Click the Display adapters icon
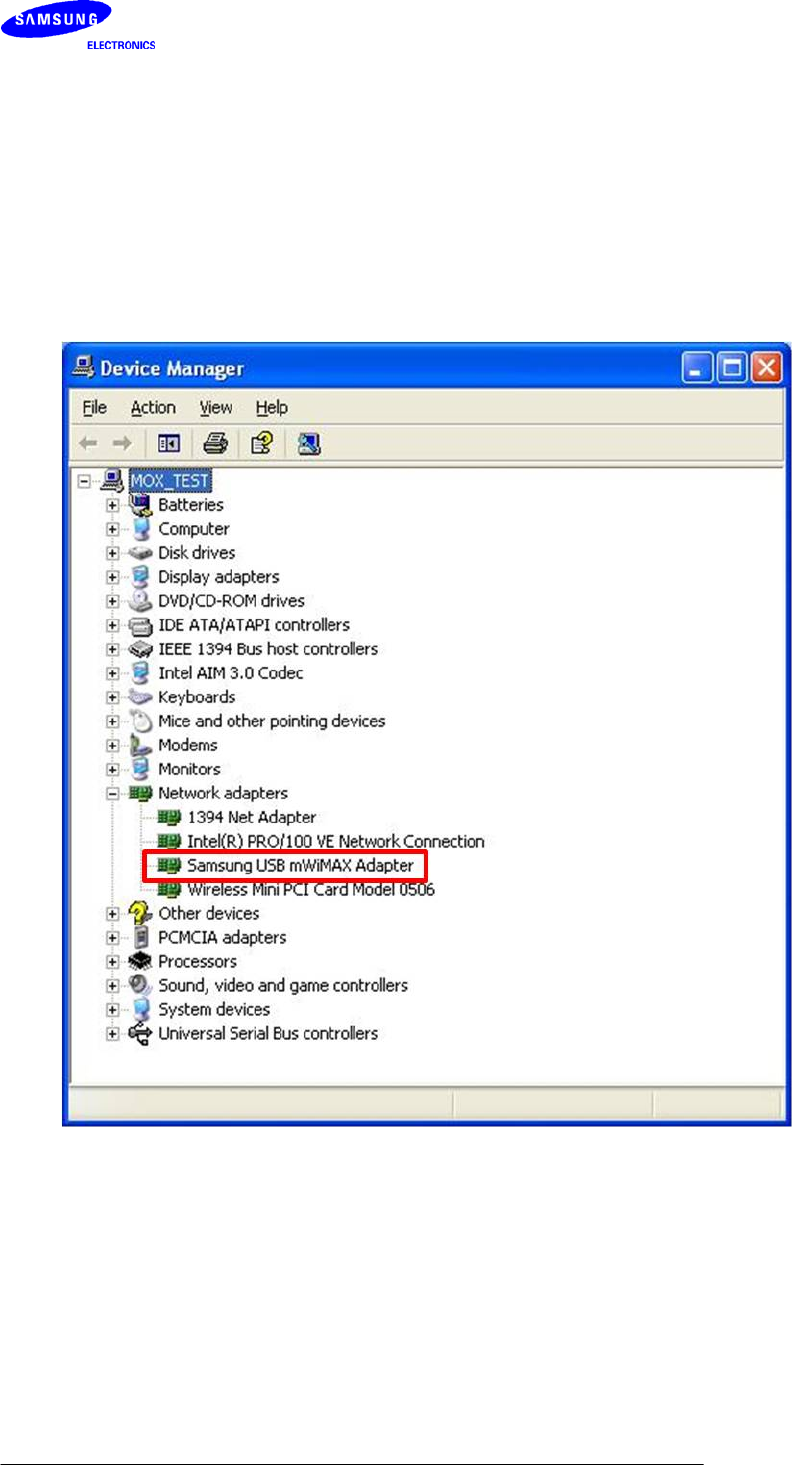This screenshot has width=792, height=1465. pyautogui.click(x=141, y=577)
